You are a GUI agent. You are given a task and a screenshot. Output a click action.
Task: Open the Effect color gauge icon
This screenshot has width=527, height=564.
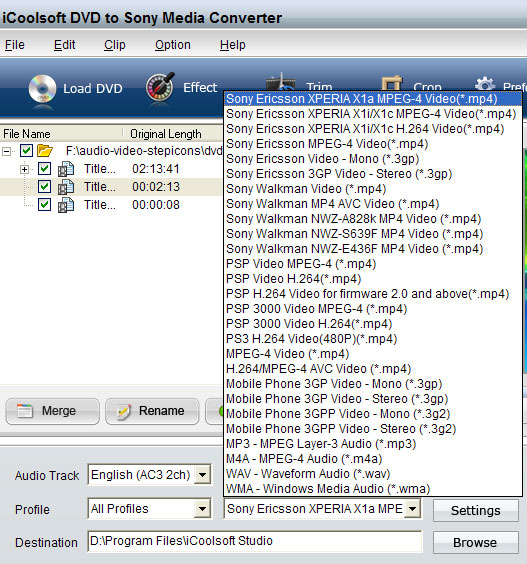pos(159,87)
